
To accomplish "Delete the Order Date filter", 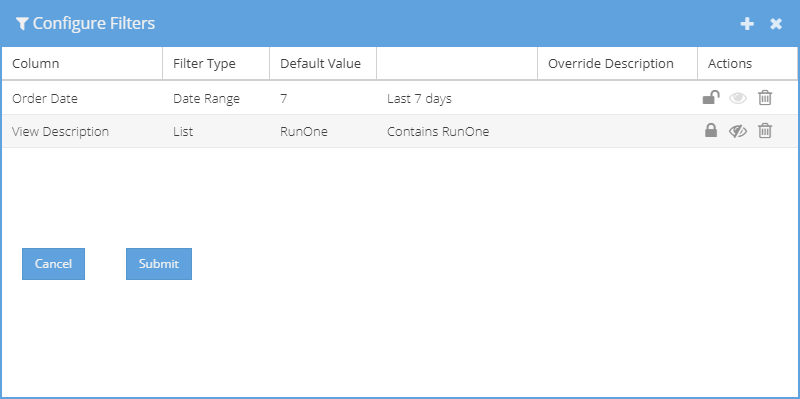I will click(x=764, y=97).
